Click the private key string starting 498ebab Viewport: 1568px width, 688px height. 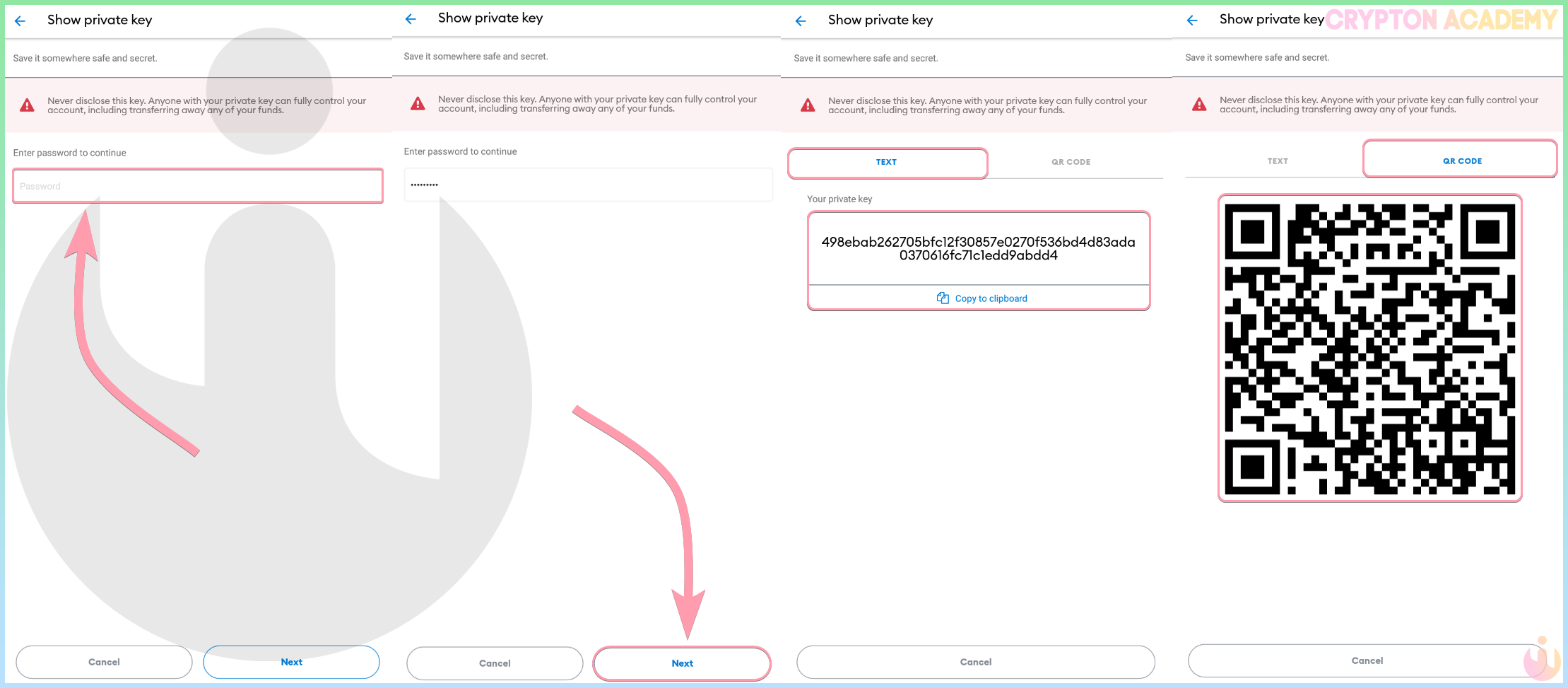979,249
